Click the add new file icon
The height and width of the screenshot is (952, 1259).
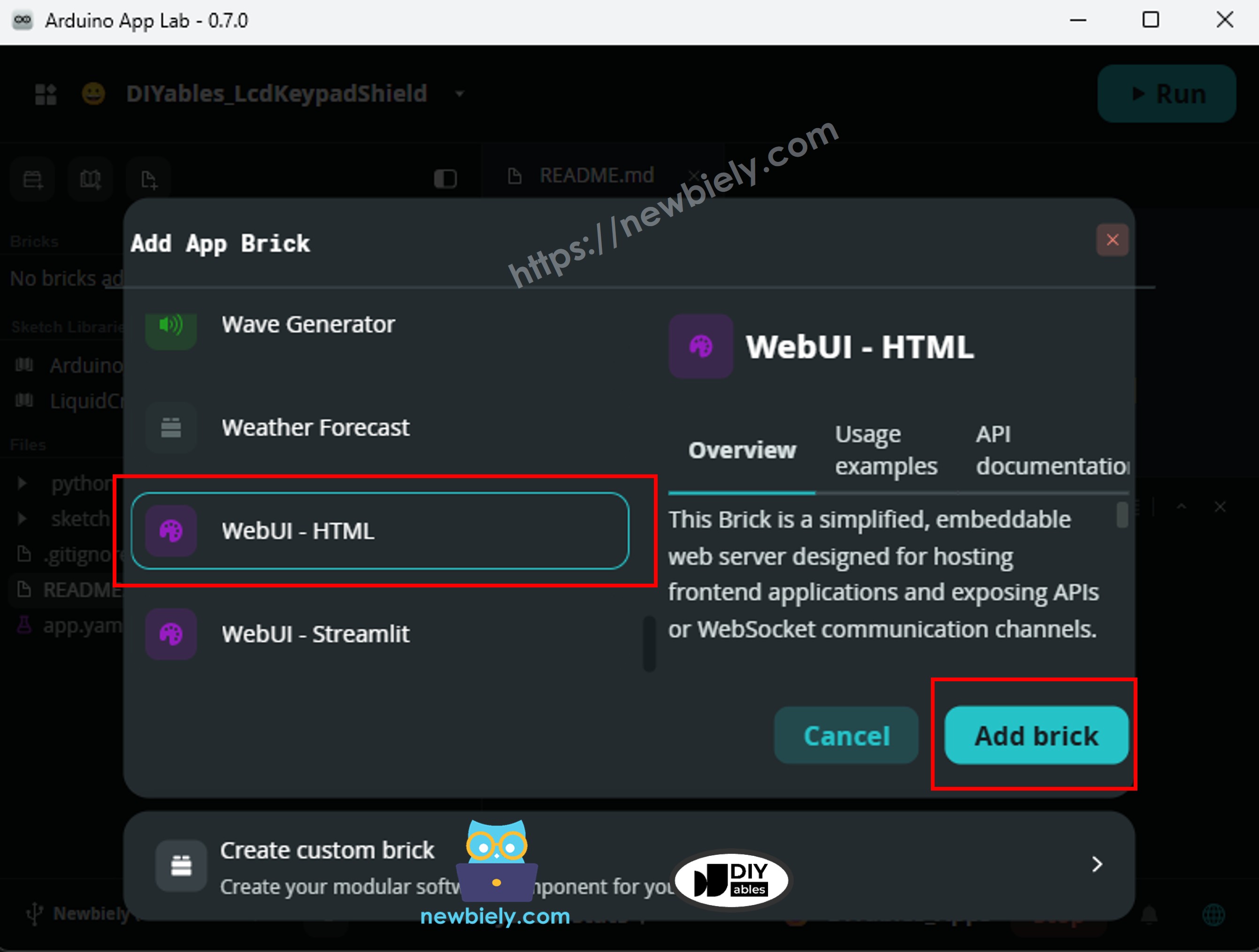click(148, 179)
